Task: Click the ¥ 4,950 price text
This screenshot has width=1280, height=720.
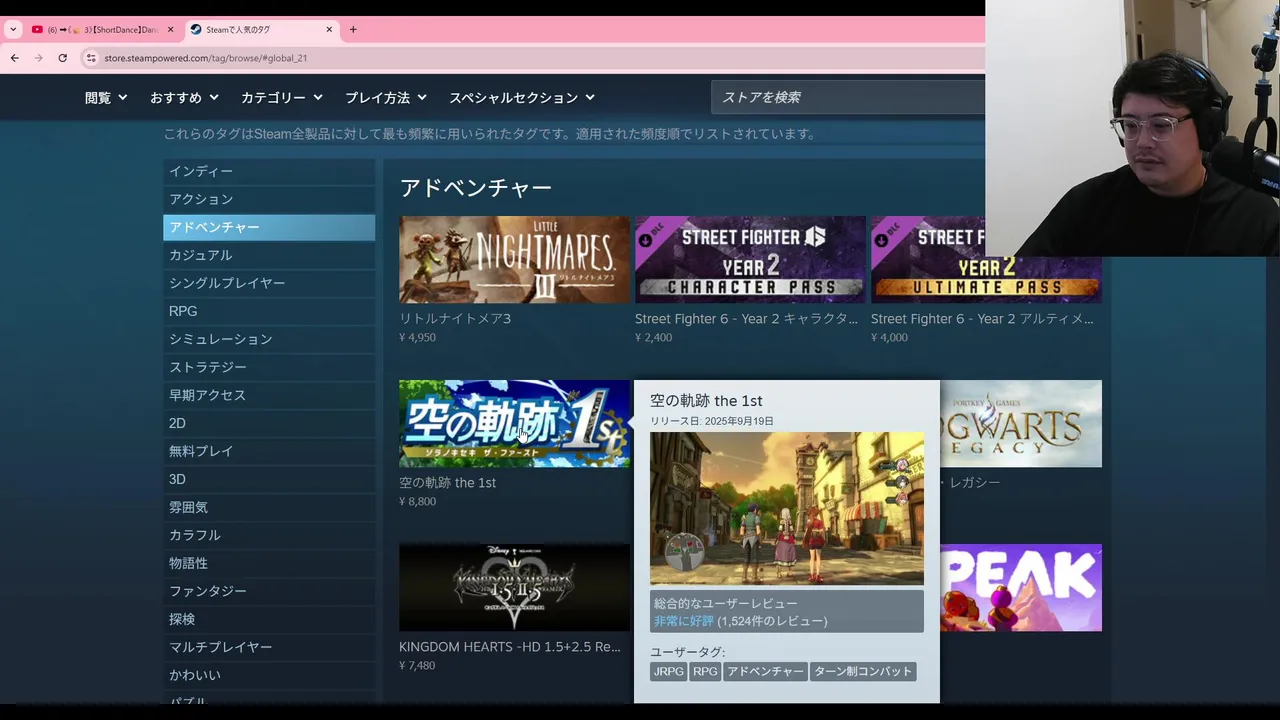Action: [x=417, y=337]
